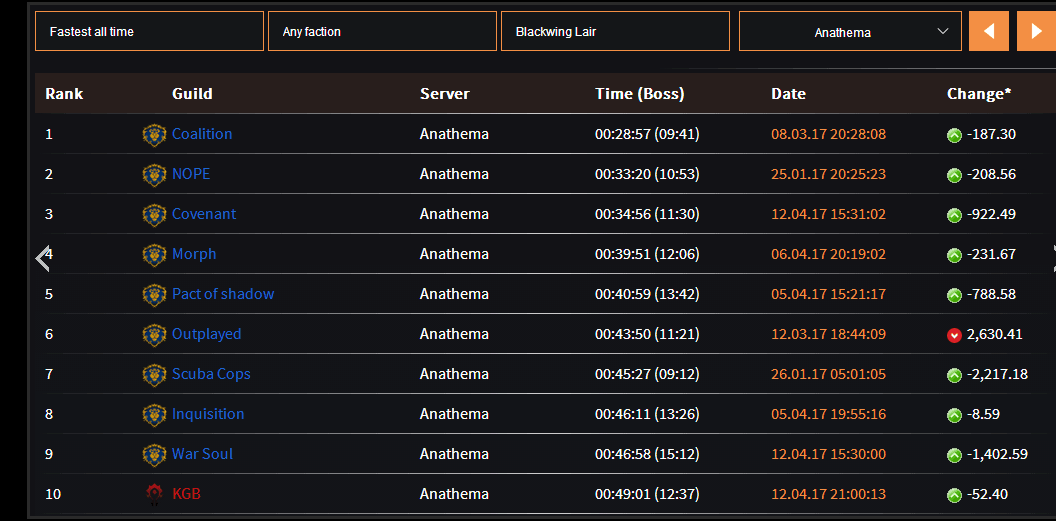This screenshot has width=1056, height=521.
Task: Expand the Blackwing Lair raid selector
Action: (x=615, y=31)
